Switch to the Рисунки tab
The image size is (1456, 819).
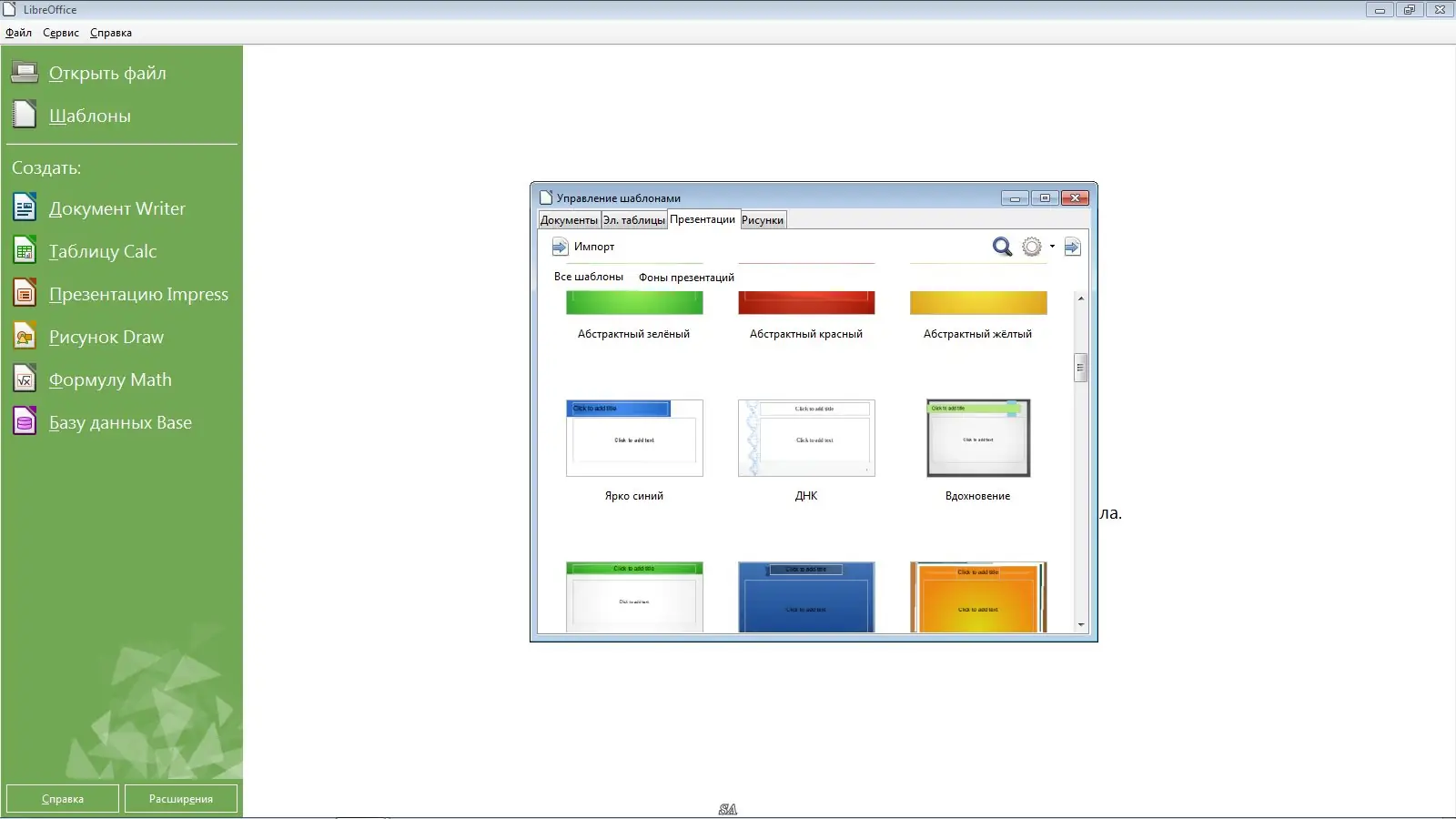click(x=763, y=220)
